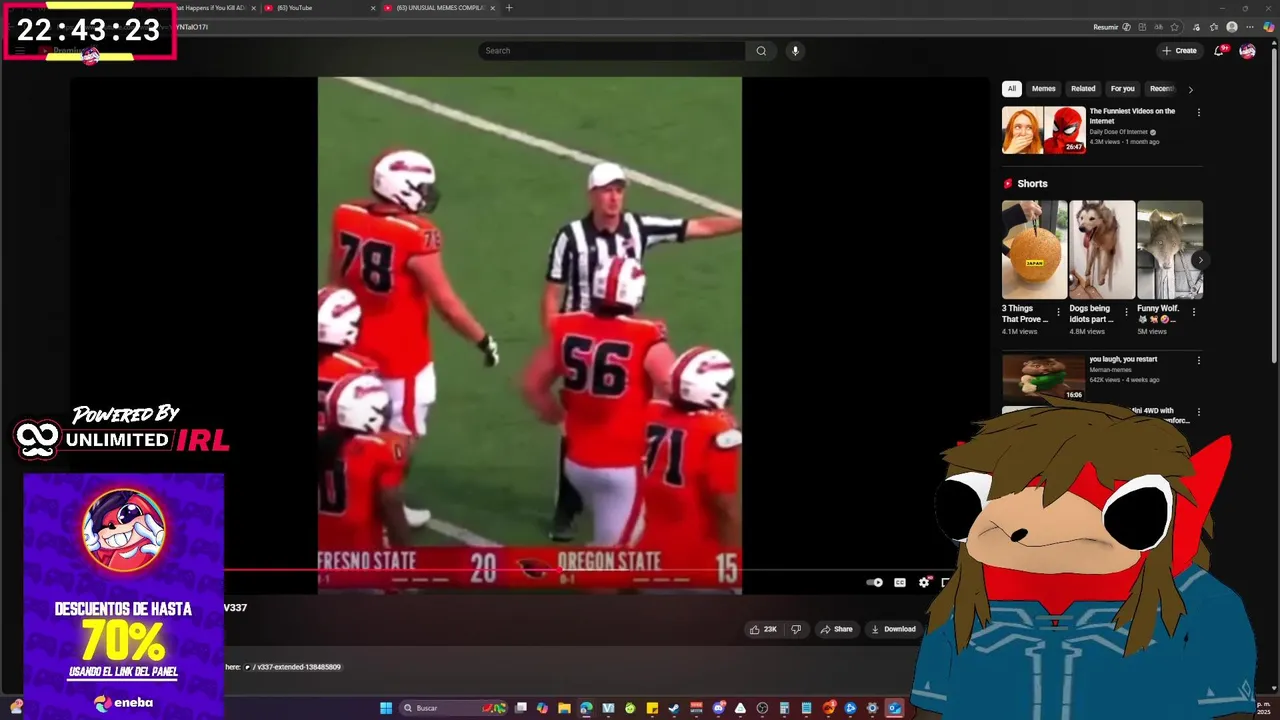This screenshot has height=720, width=1280.
Task: Open YouTube notifications bell
Action: click(x=1219, y=51)
